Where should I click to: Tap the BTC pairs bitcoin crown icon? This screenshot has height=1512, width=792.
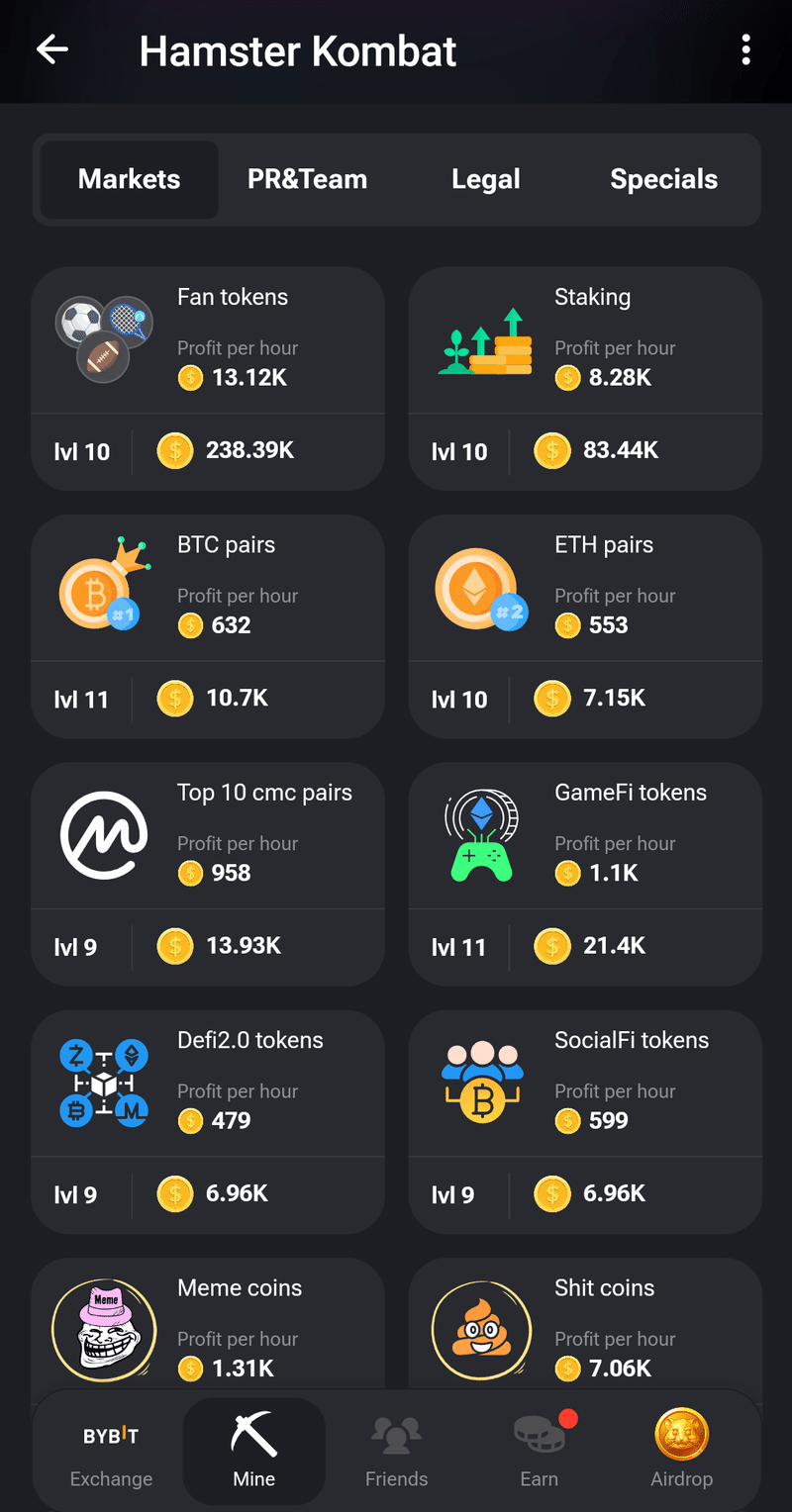tap(104, 585)
